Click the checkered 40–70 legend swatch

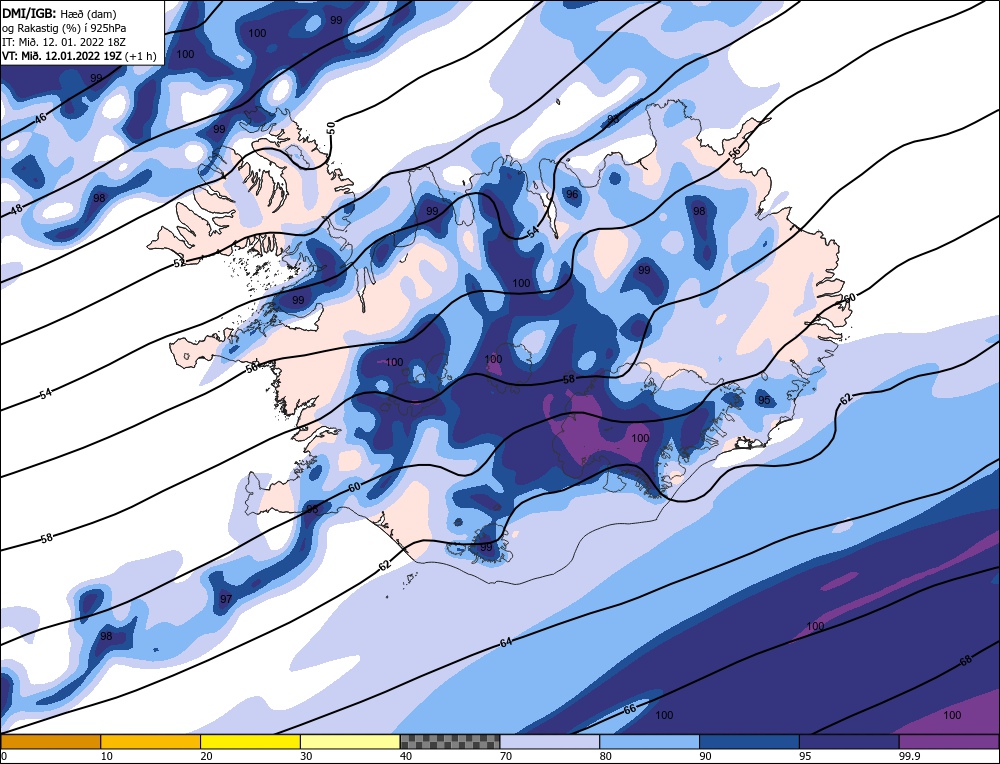click(x=450, y=742)
